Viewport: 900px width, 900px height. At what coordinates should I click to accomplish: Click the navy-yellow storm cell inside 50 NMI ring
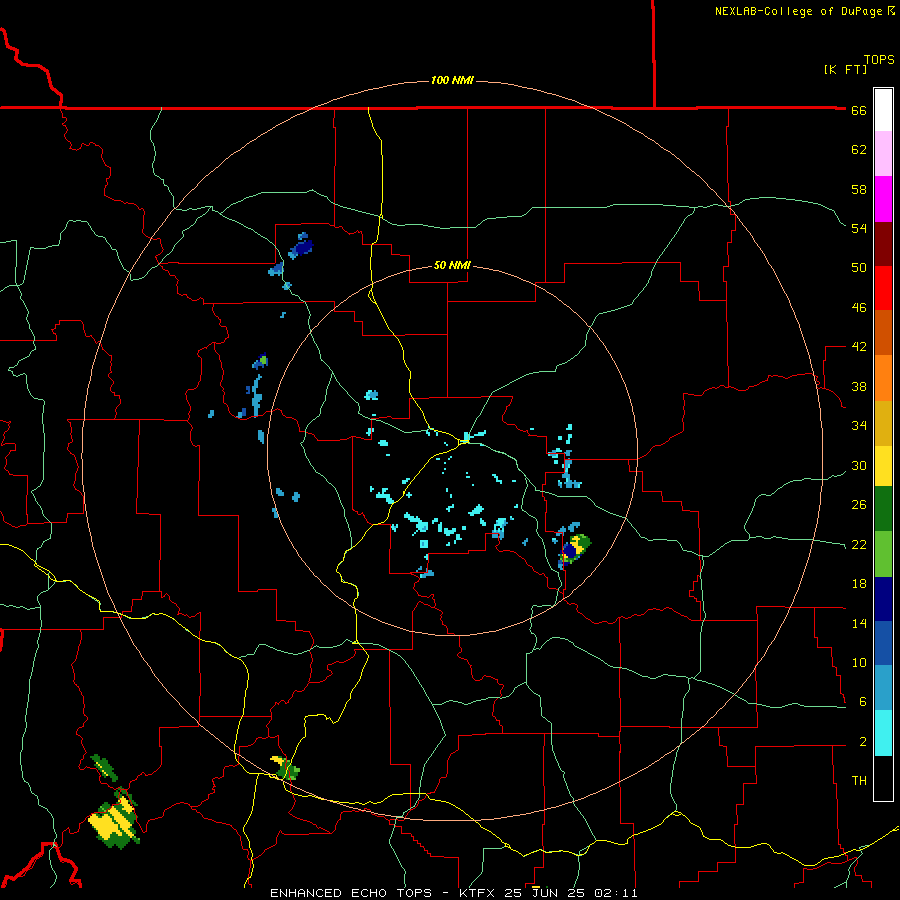(x=574, y=550)
